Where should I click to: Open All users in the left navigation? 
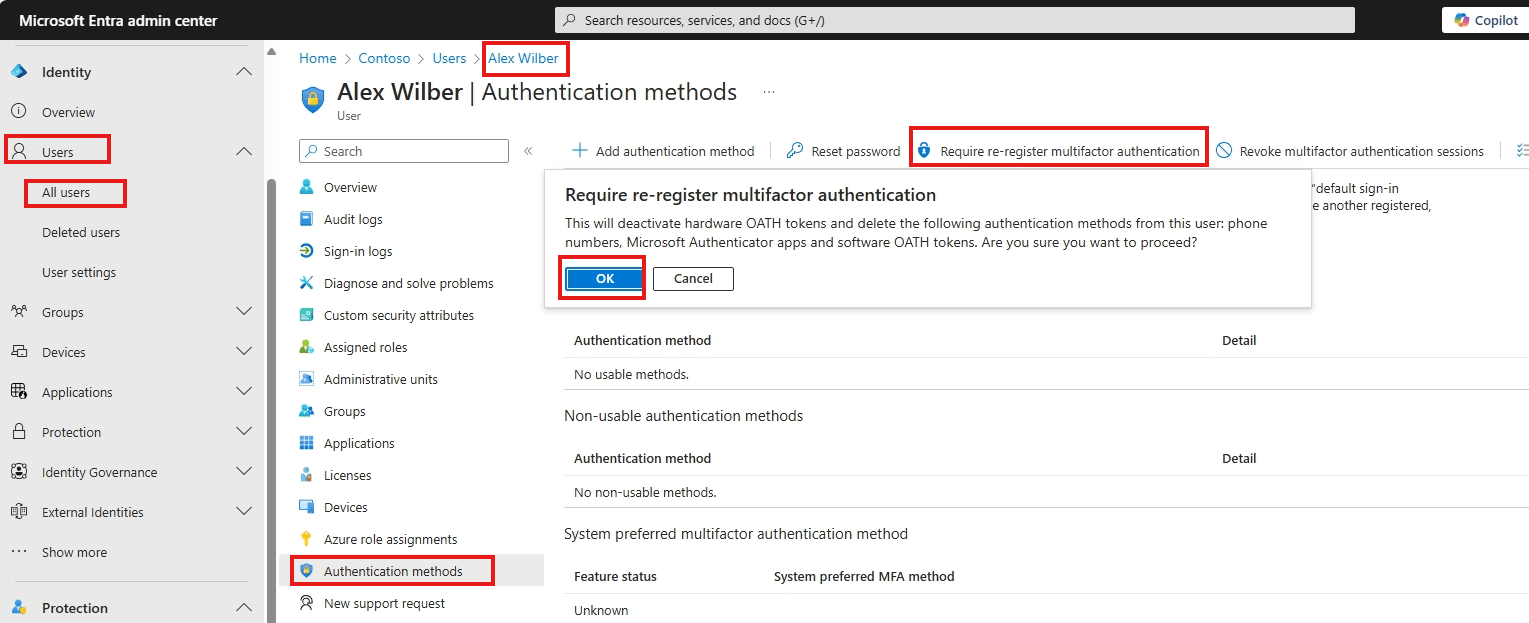[x=66, y=192]
